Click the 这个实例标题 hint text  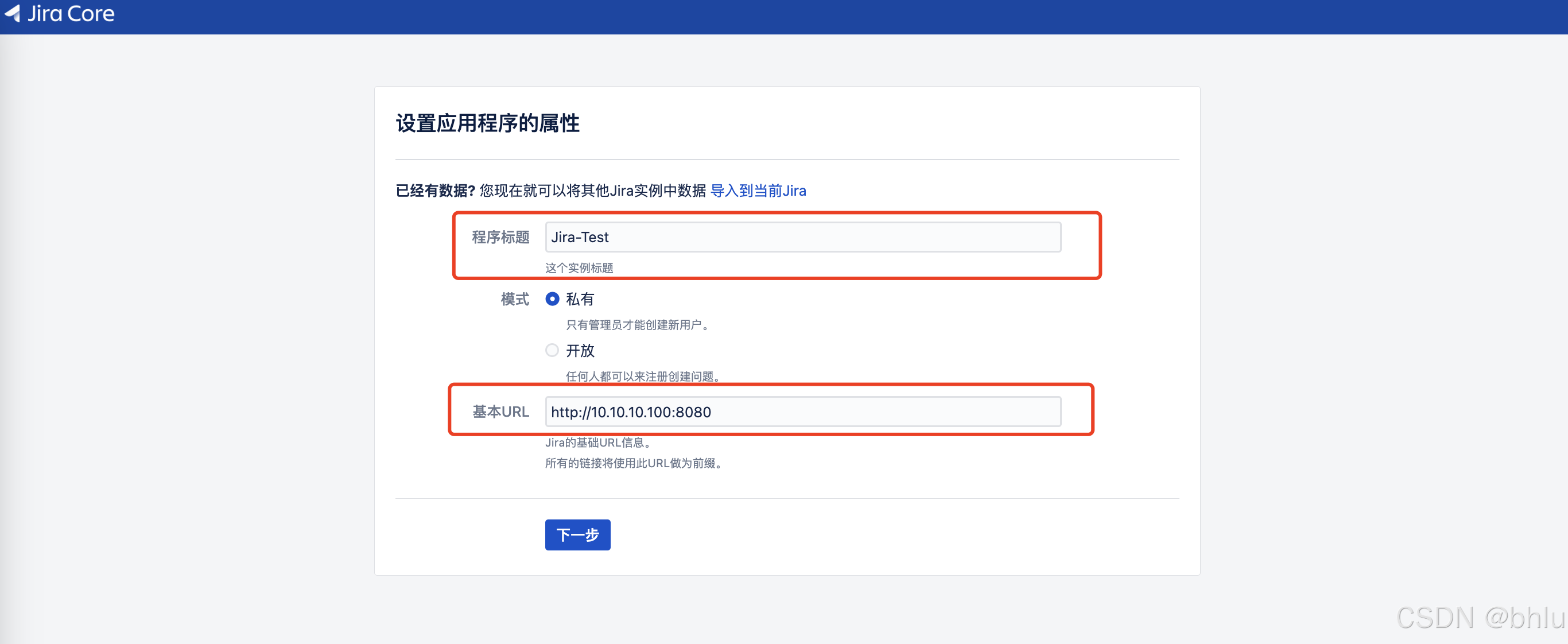pyautogui.click(x=579, y=268)
